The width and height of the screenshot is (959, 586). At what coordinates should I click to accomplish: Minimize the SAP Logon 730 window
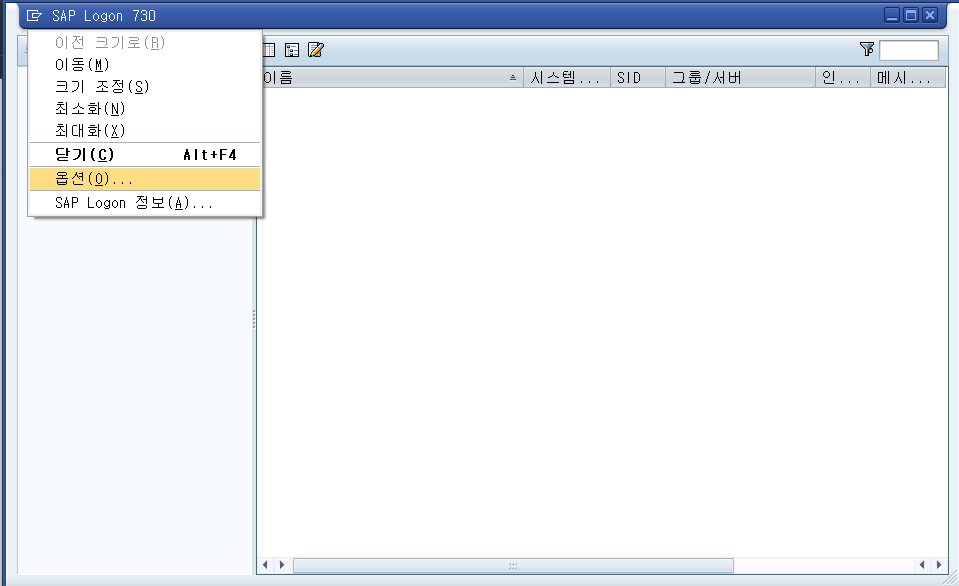(x=892, y=15)
